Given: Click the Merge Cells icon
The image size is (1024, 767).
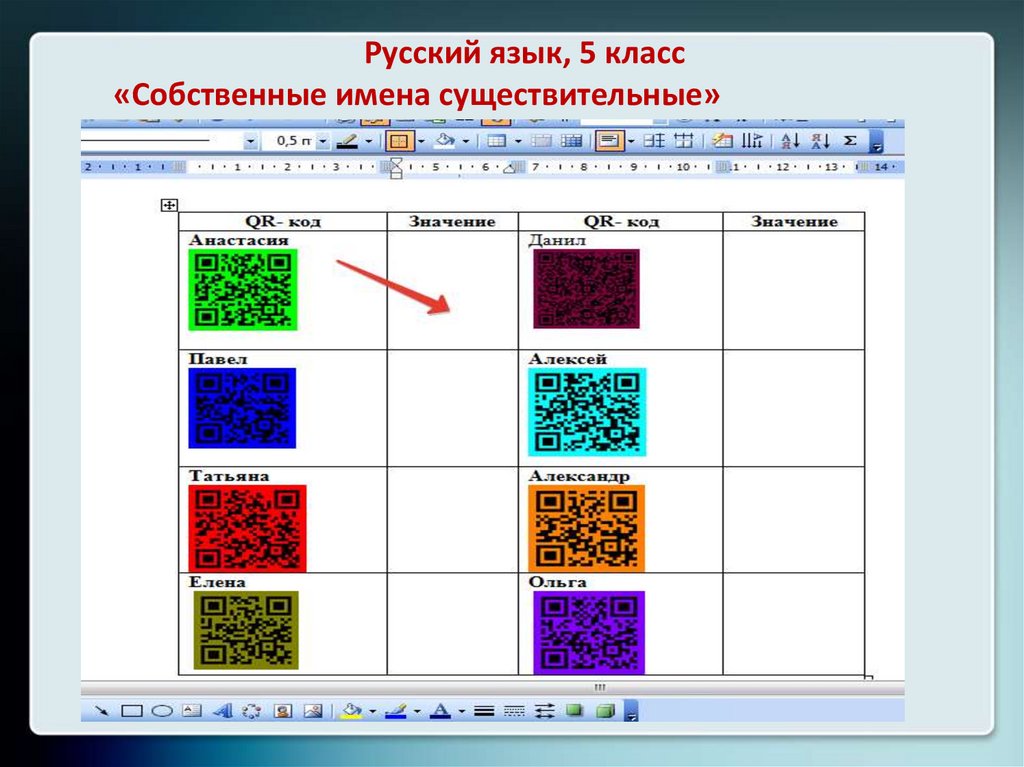Looking at the screenshot, I should click(x=541, y=140).
